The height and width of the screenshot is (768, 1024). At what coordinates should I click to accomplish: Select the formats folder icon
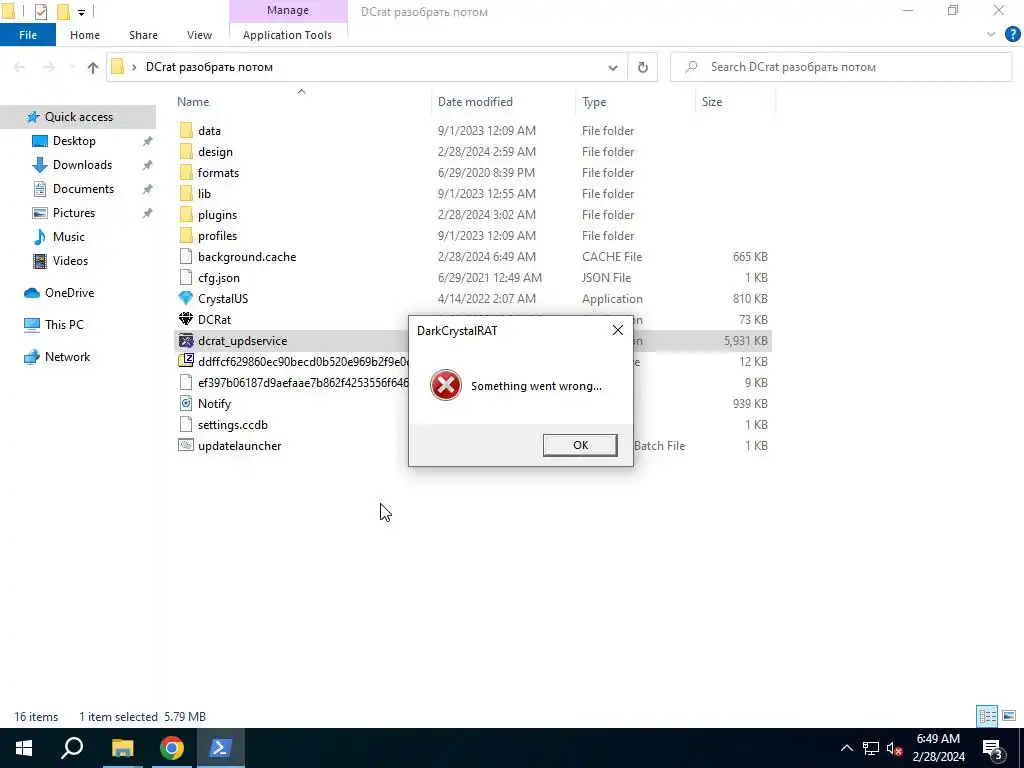click(186, 172)
